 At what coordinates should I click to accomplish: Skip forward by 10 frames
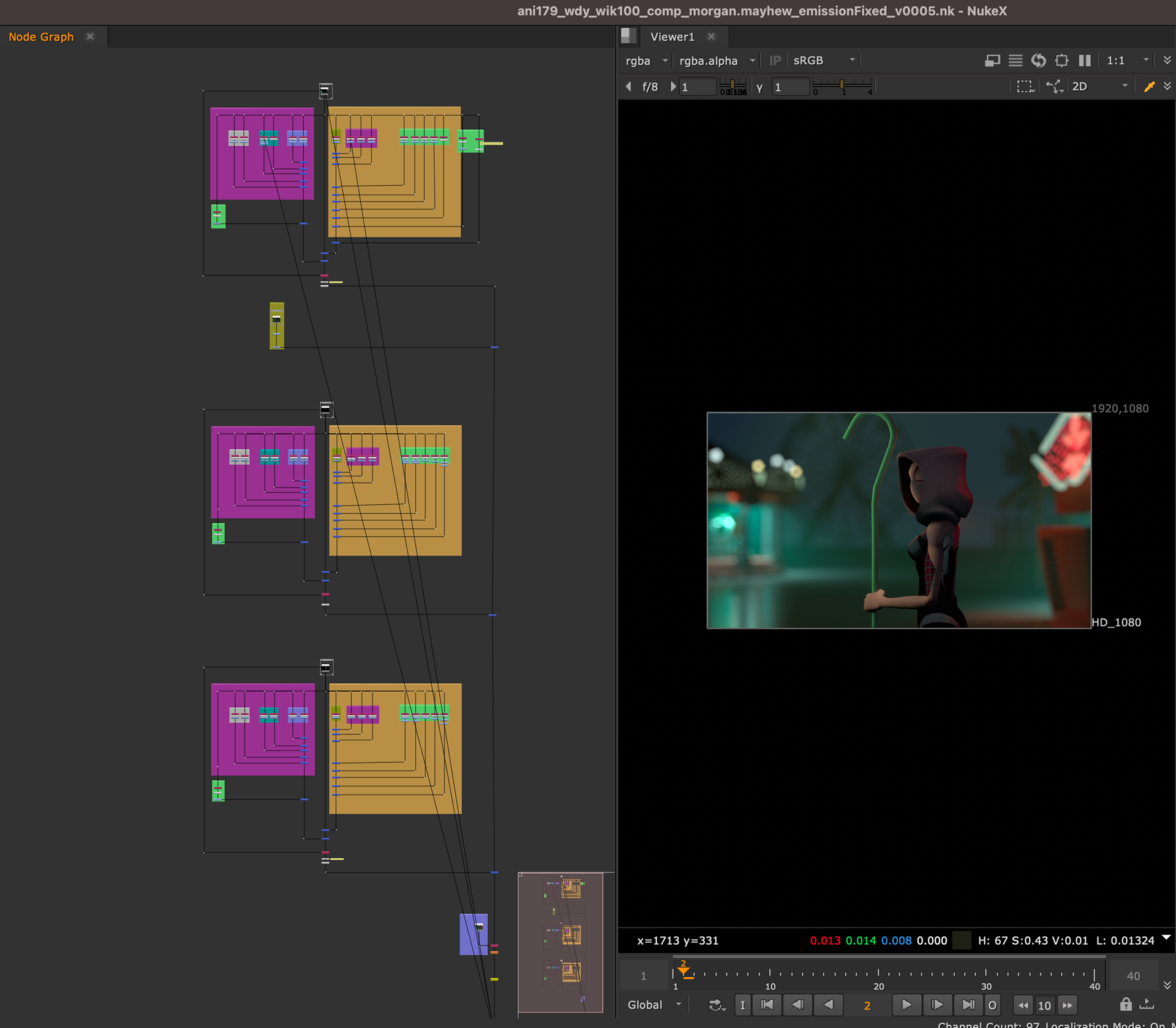[x=1067, y=1005]
